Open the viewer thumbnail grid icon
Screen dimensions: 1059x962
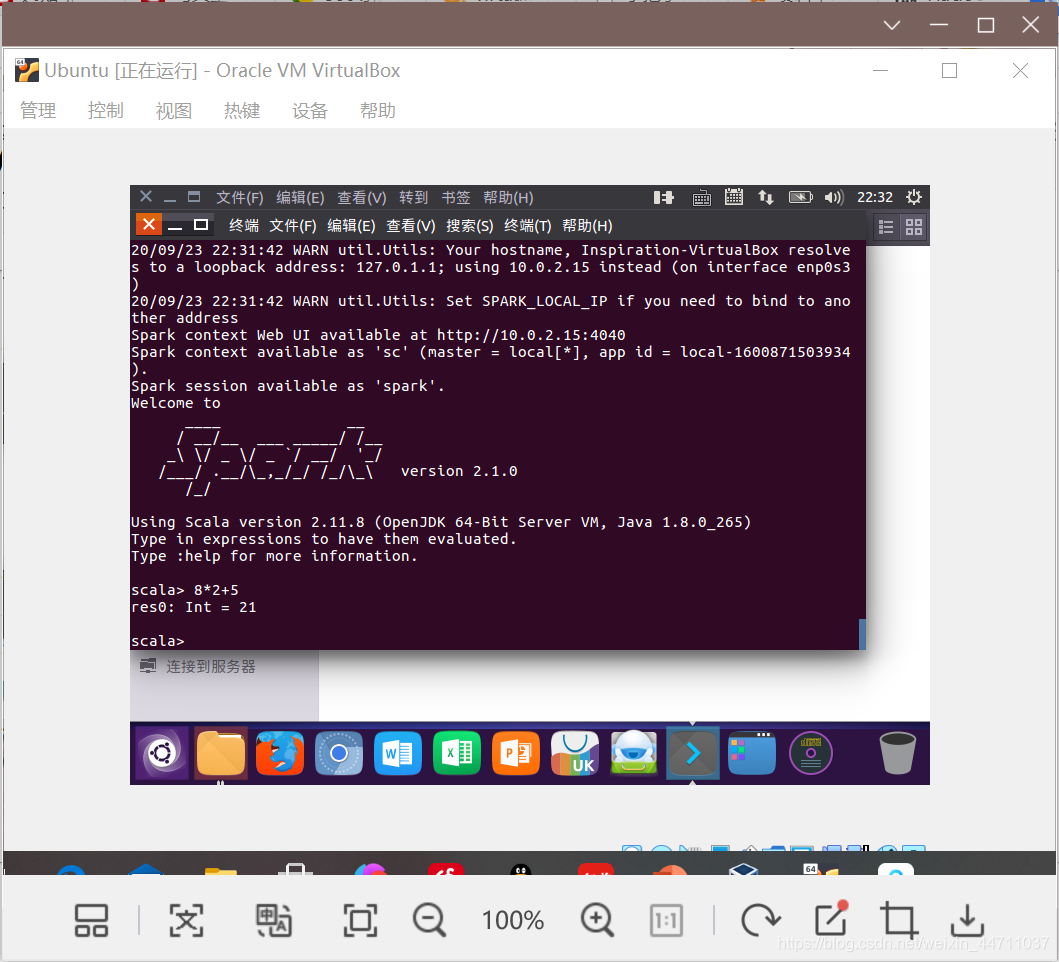point(91,920)
